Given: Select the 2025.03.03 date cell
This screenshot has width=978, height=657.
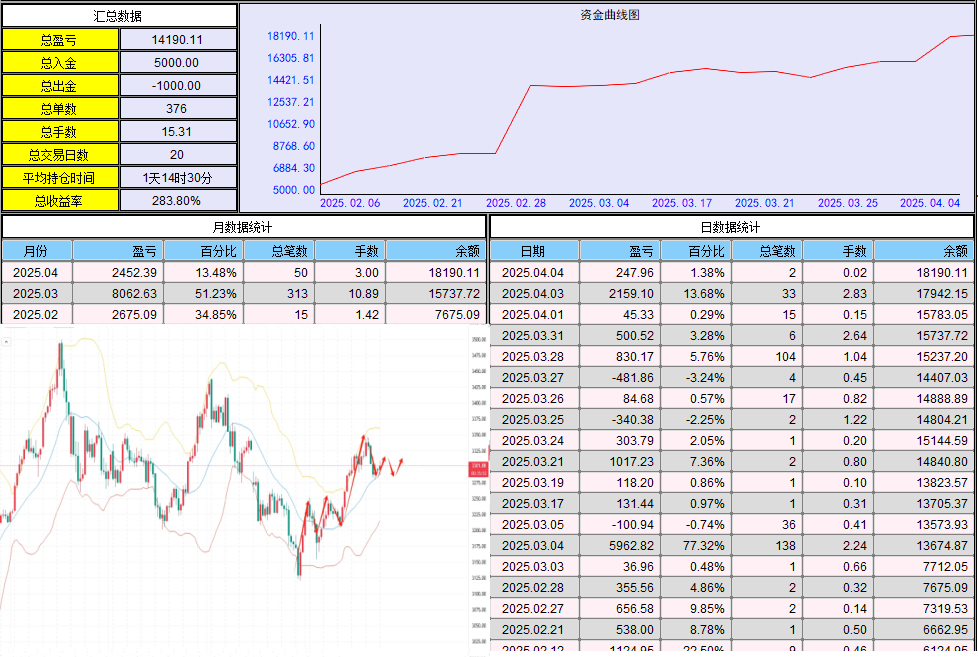Looking at the screenshot, I should click(535, 567).
